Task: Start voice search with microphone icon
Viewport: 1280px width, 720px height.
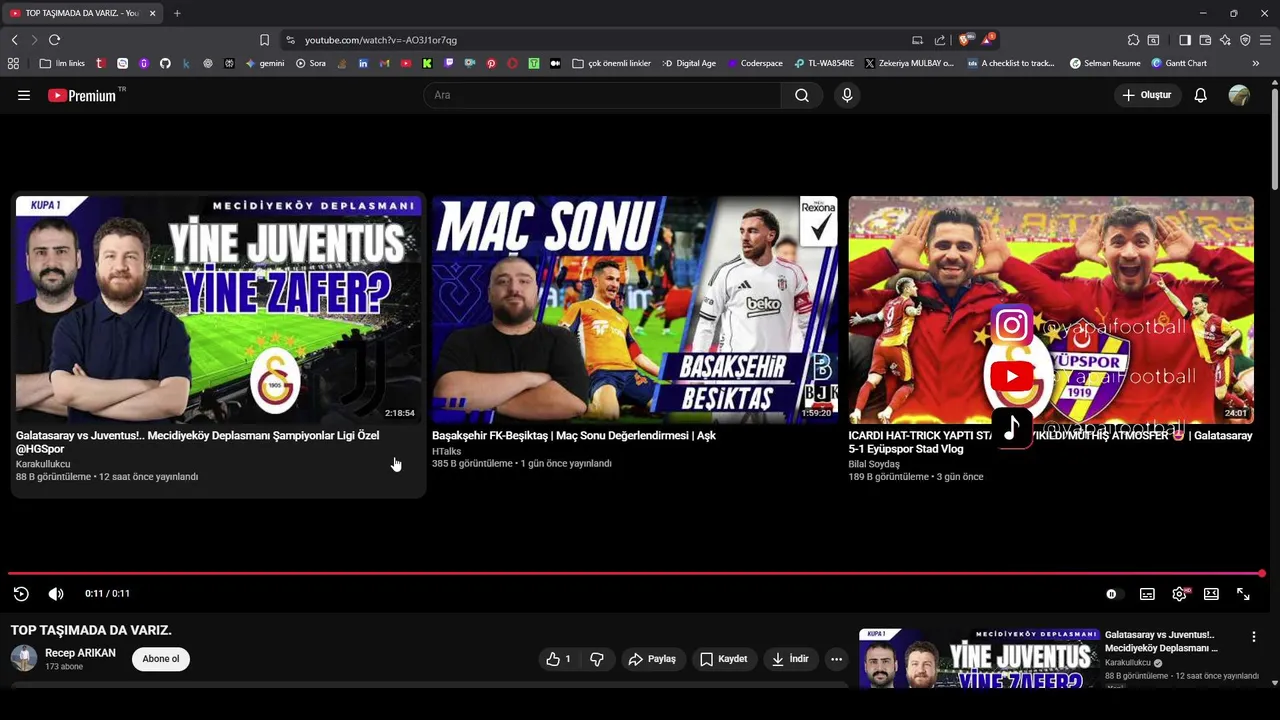Action: 847,95
